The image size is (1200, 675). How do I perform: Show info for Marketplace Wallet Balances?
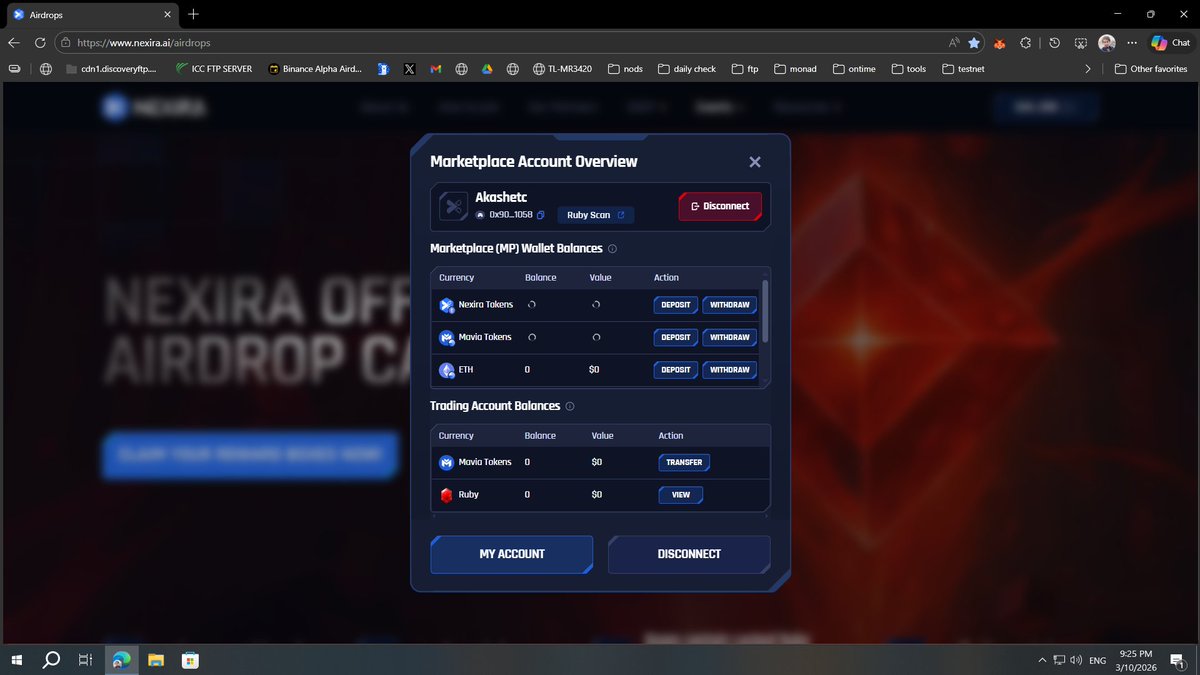pos(613,249)
